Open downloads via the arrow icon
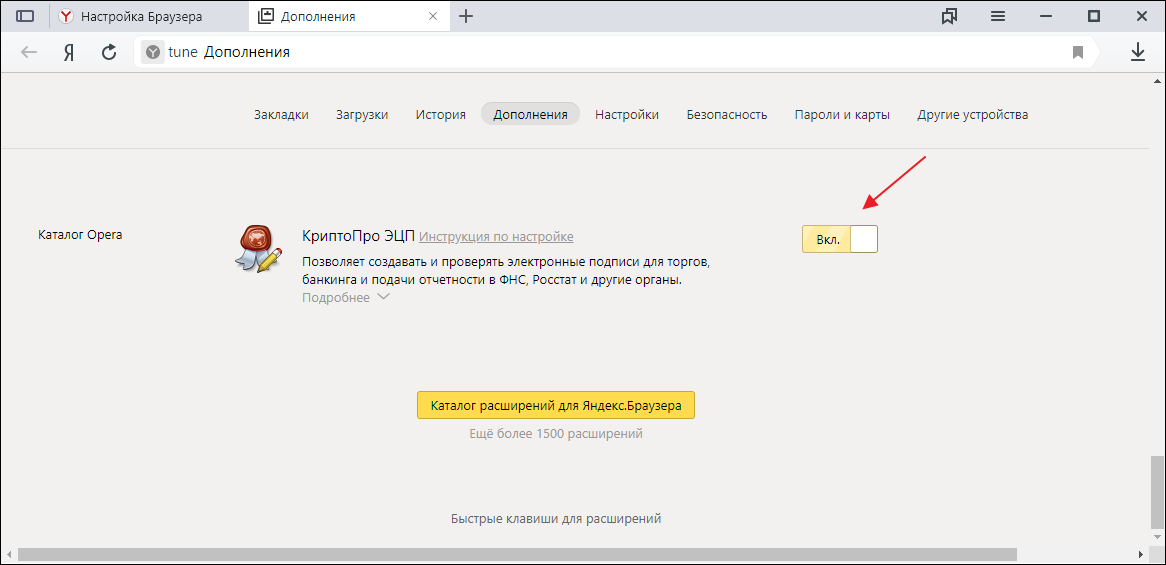This screenshot has height=565, width=1166. point(1138,51)
